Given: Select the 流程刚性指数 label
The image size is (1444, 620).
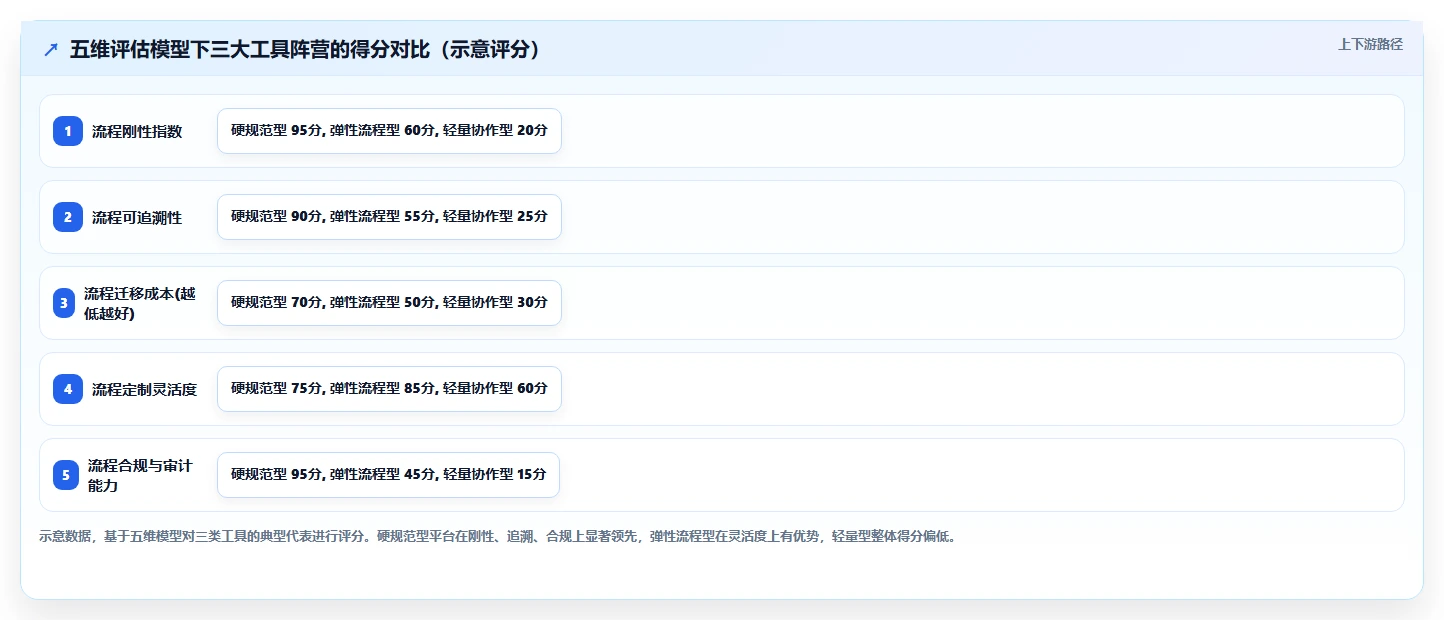Looking at the screenshot, I should tap(137, 131).
